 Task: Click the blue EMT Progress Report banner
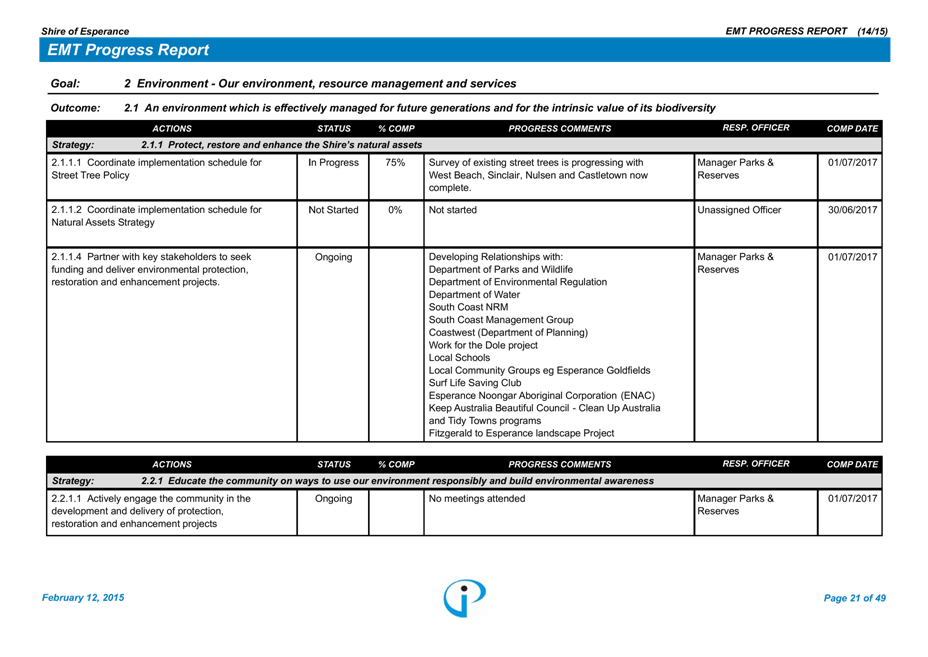point(465,50)
